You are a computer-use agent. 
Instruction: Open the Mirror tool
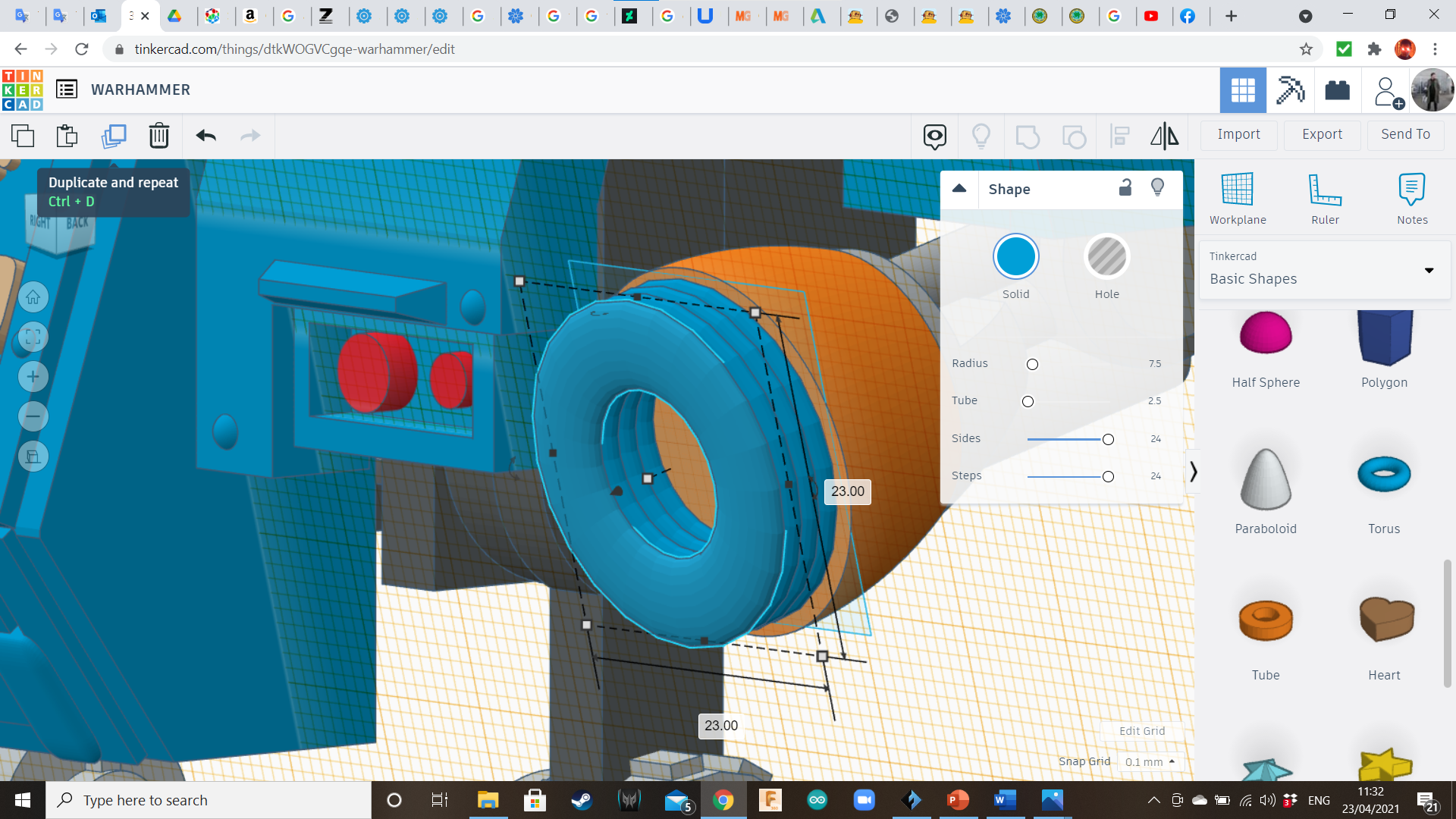coord(1164,136)
